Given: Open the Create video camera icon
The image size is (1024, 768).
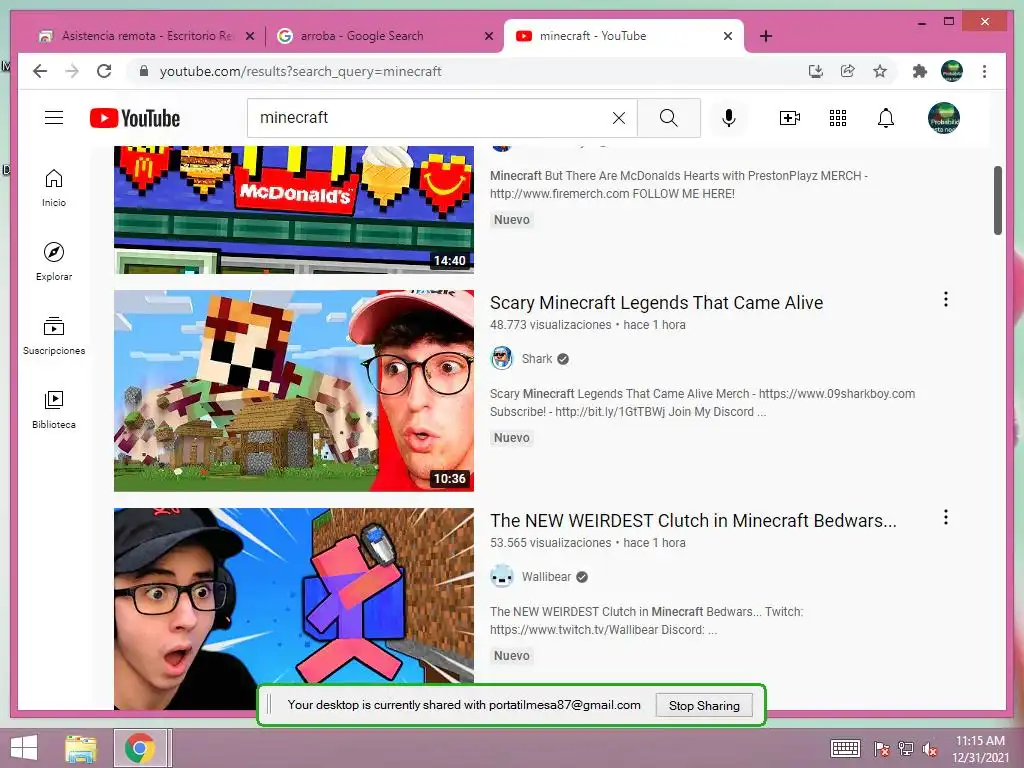Looking at the screenshot, I should pyautogui.click(x=790, y=118).
